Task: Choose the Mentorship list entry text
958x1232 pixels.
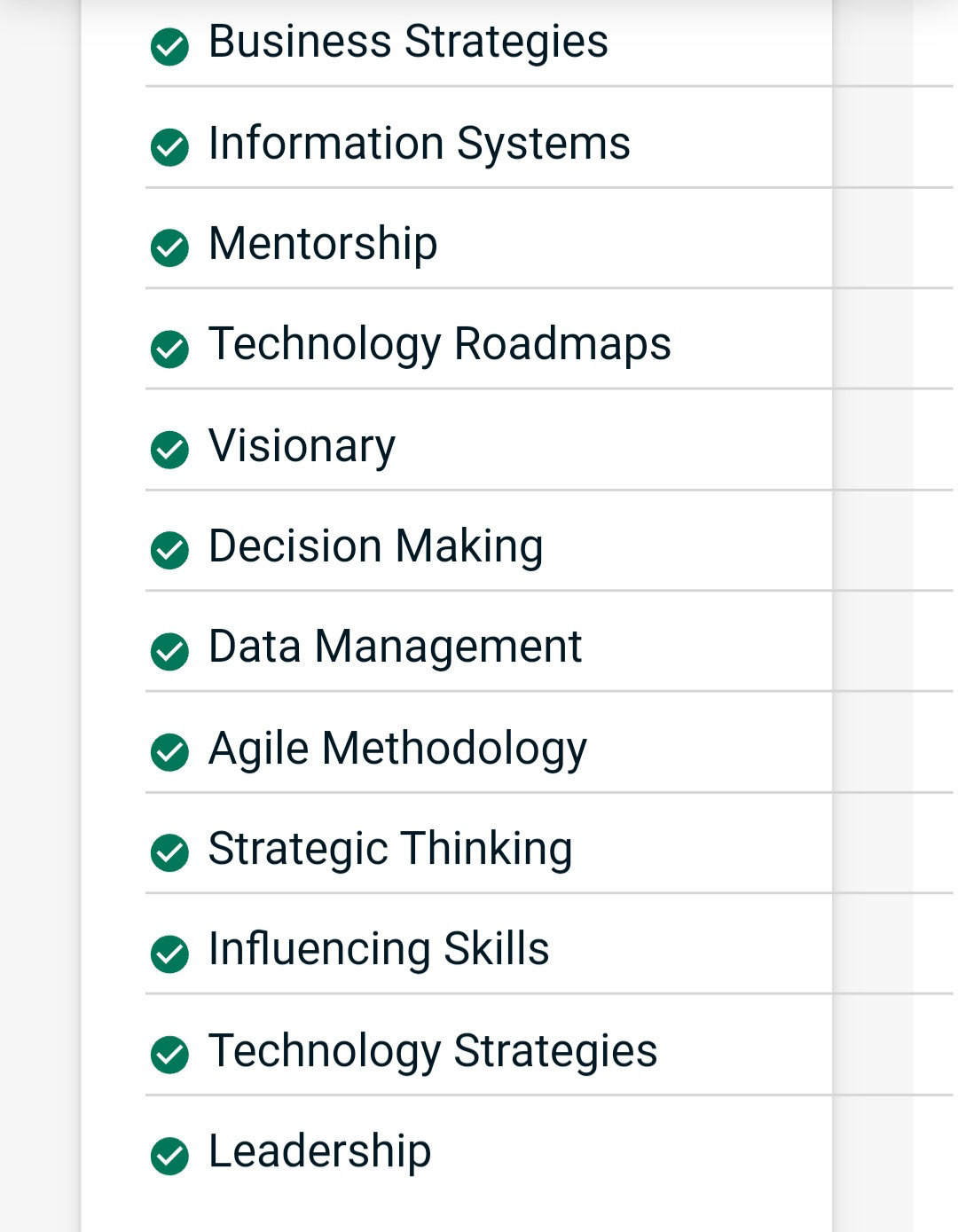Action: coord(323,245)
